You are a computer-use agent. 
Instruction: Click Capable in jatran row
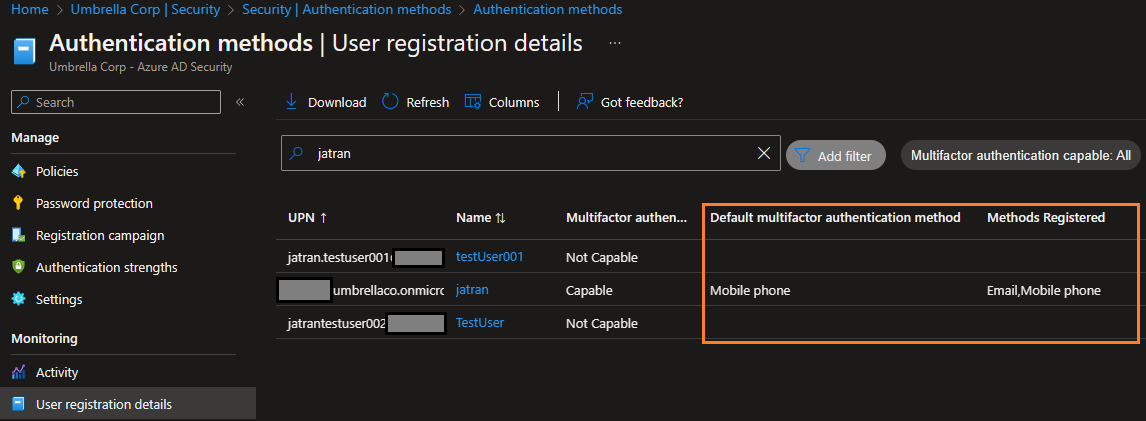(589, 290)
